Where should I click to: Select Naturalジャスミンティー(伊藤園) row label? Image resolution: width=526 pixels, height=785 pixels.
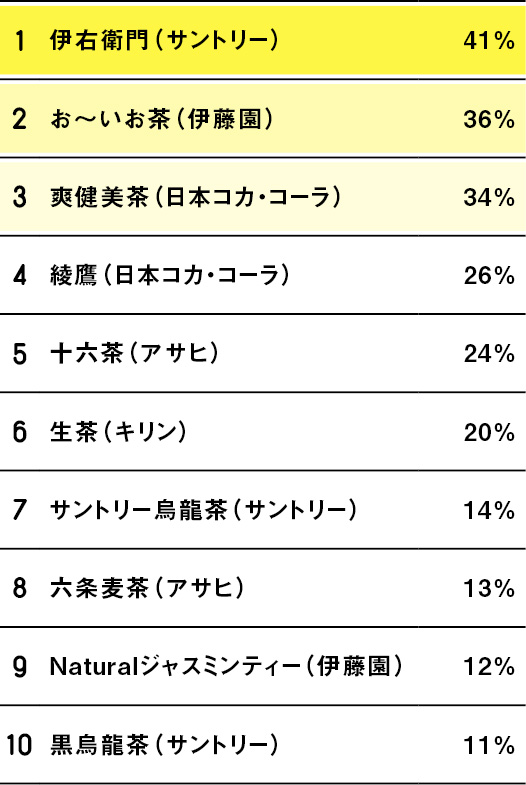coord(226,666)
